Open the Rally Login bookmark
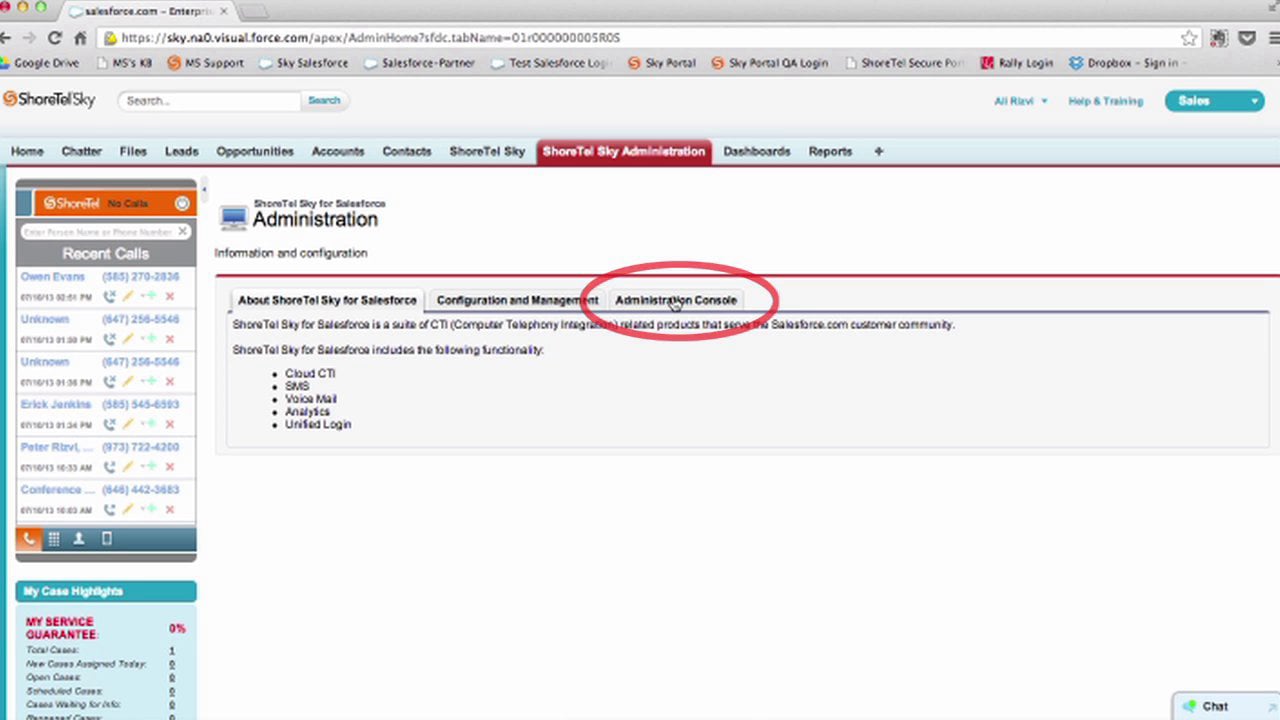The width and height of the screenshot is (1280, 720). point(1016,63)
